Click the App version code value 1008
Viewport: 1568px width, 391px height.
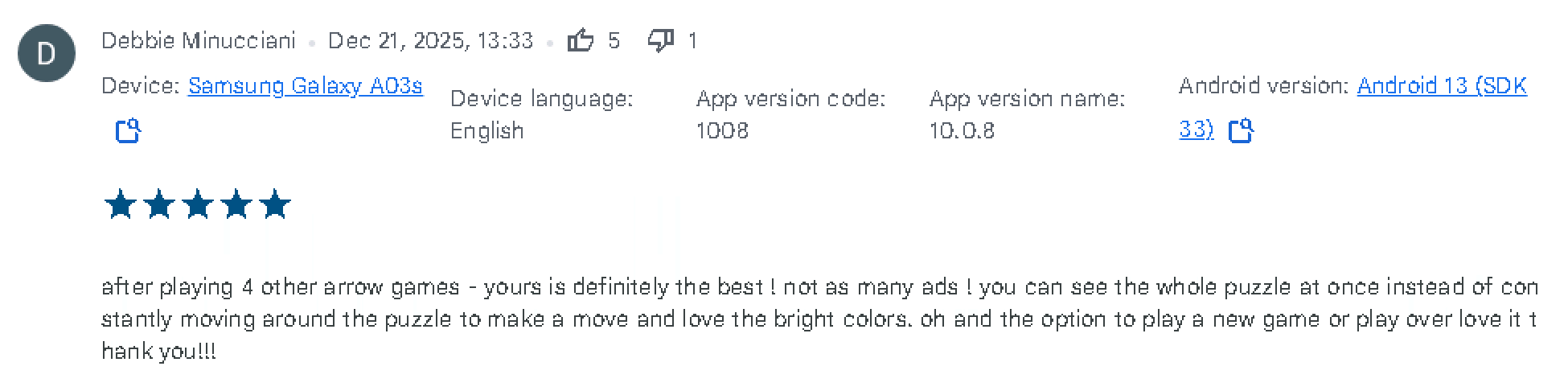point(722,130)
